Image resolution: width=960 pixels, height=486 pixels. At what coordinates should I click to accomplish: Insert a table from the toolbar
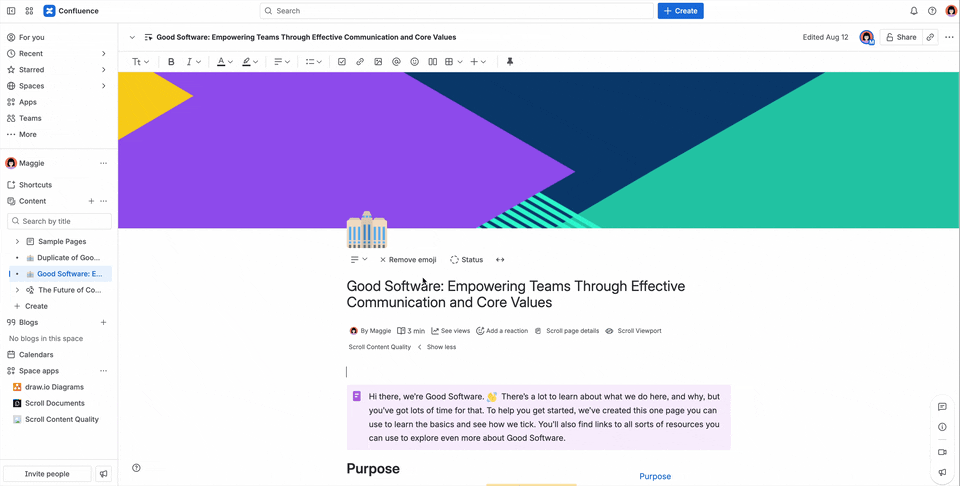coord(449,62)
